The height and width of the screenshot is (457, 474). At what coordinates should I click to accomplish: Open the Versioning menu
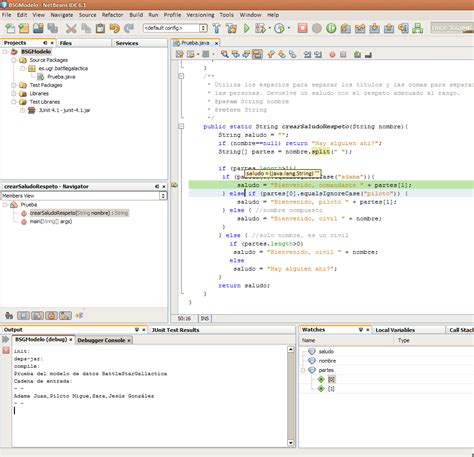coord(200,15)
